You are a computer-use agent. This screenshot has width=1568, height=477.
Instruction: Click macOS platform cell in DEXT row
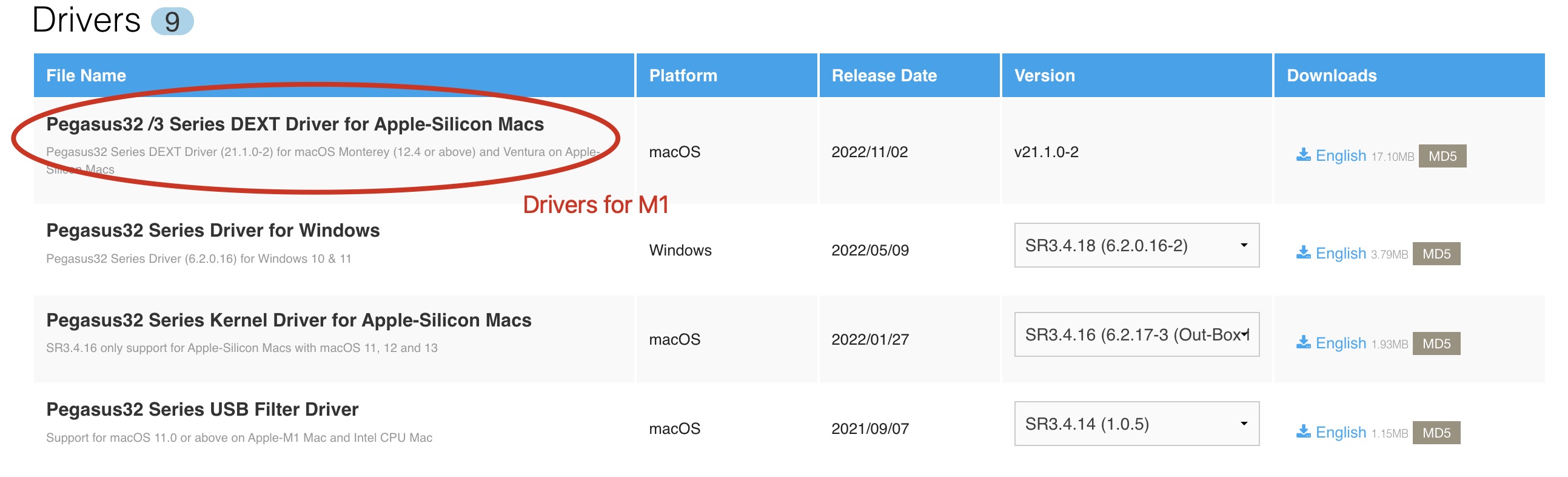pos(674,152)
